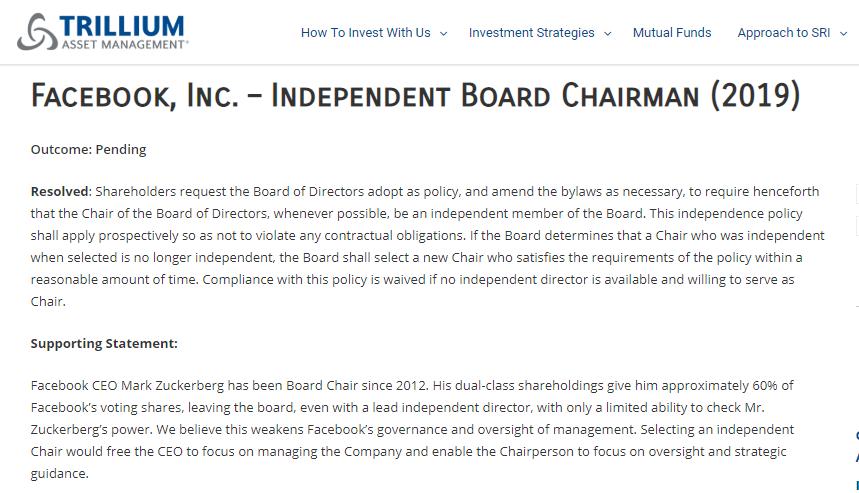Go to the Mutual Funds page
Screen dimensions: 859x493
click(x=672, y=33)
